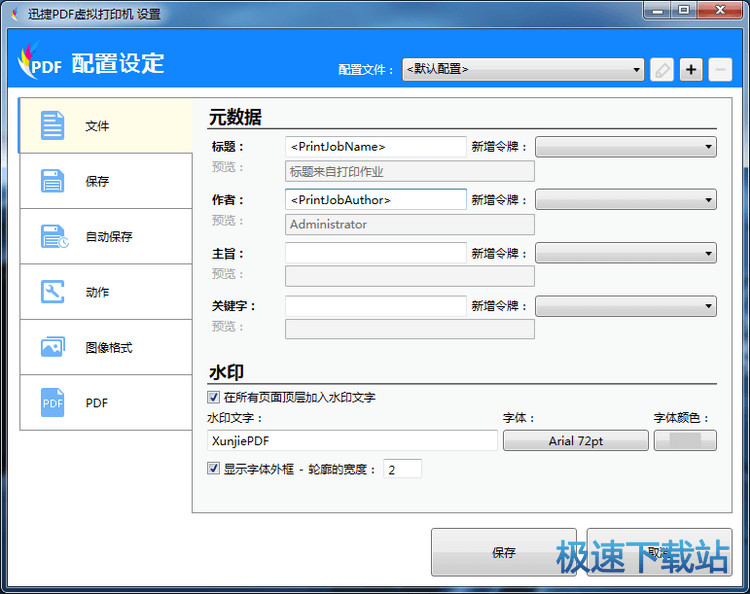This screenshot has width=750, height=594.
Task: Focus the empty 主旨 input field
Action: [375, 253]
